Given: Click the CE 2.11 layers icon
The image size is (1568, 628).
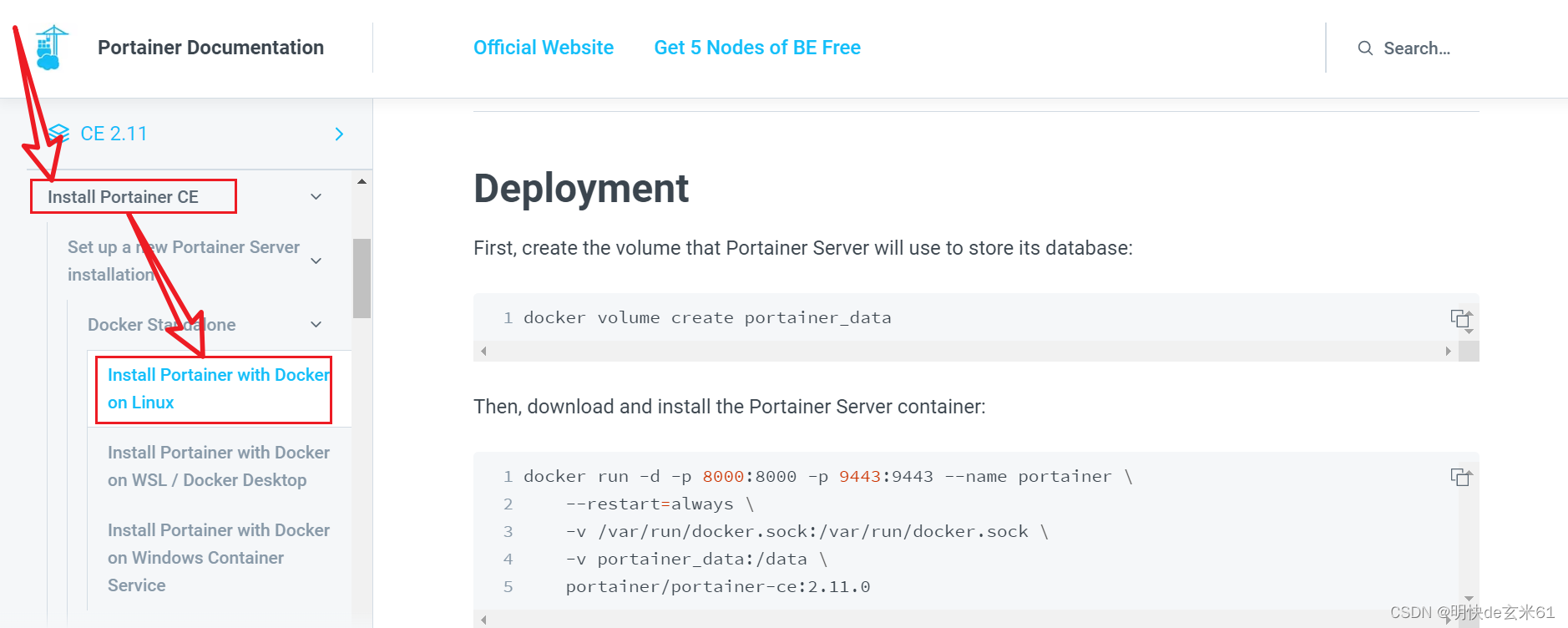Looking at the screenshot, I should [58, 134].
